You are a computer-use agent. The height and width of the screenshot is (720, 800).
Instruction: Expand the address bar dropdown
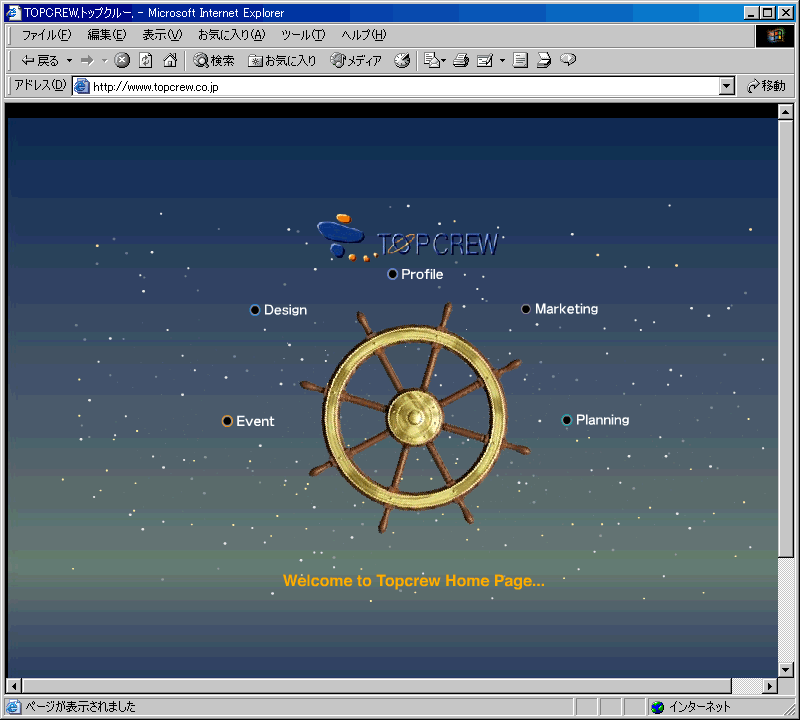point(727,86)
